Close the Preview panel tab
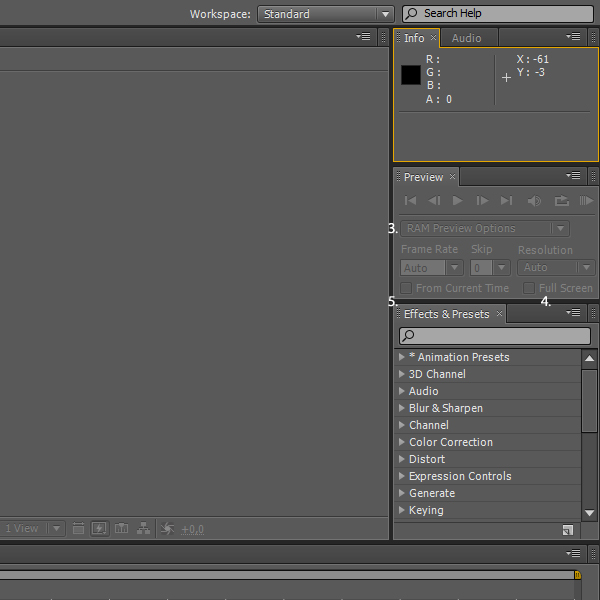Viewport: 600px width, 600px height. tap(453, 176)
